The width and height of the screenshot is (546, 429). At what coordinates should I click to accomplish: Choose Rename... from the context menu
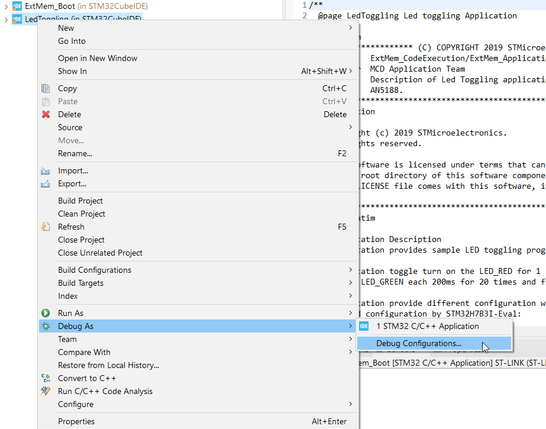point(198,154)
